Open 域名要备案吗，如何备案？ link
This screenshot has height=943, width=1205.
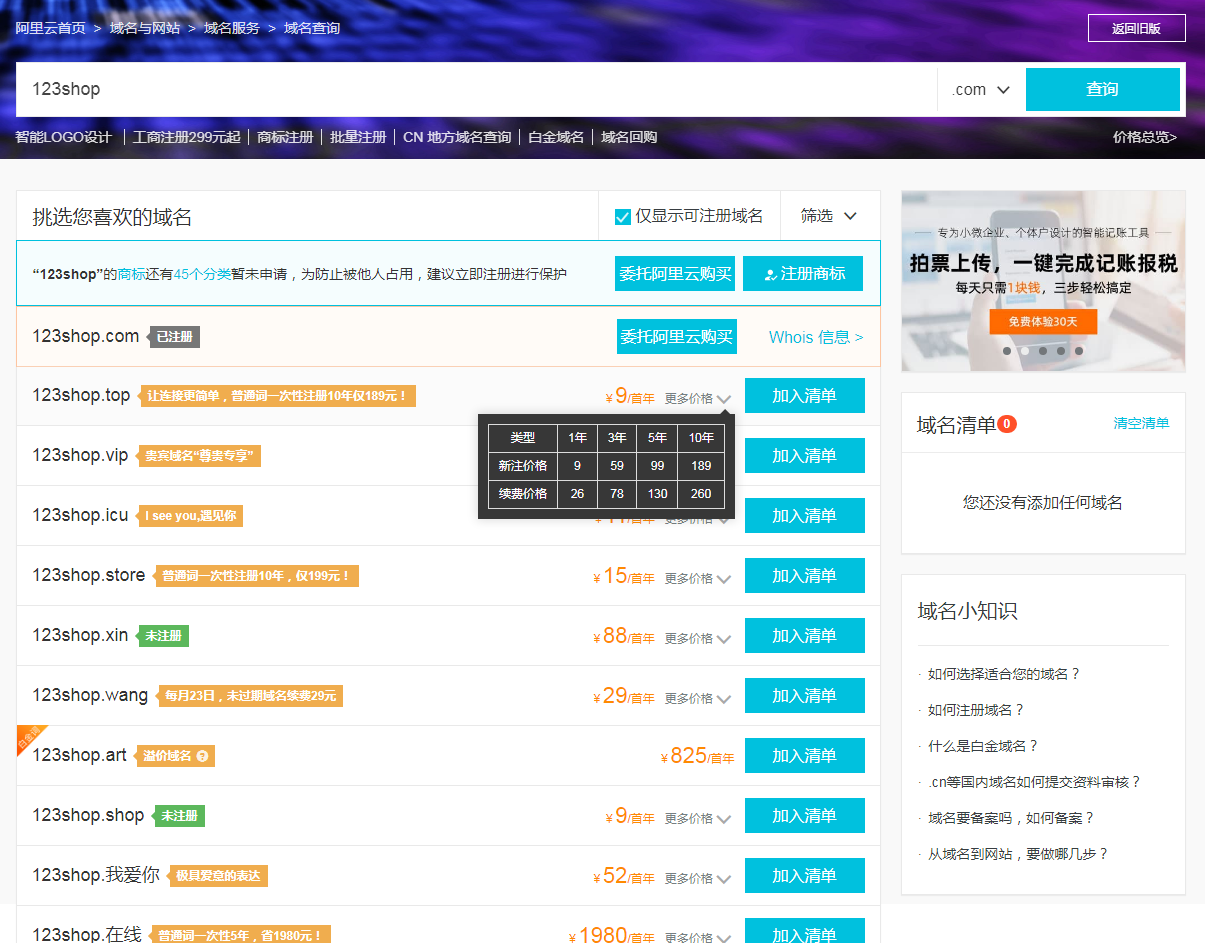click(1011, 818)
